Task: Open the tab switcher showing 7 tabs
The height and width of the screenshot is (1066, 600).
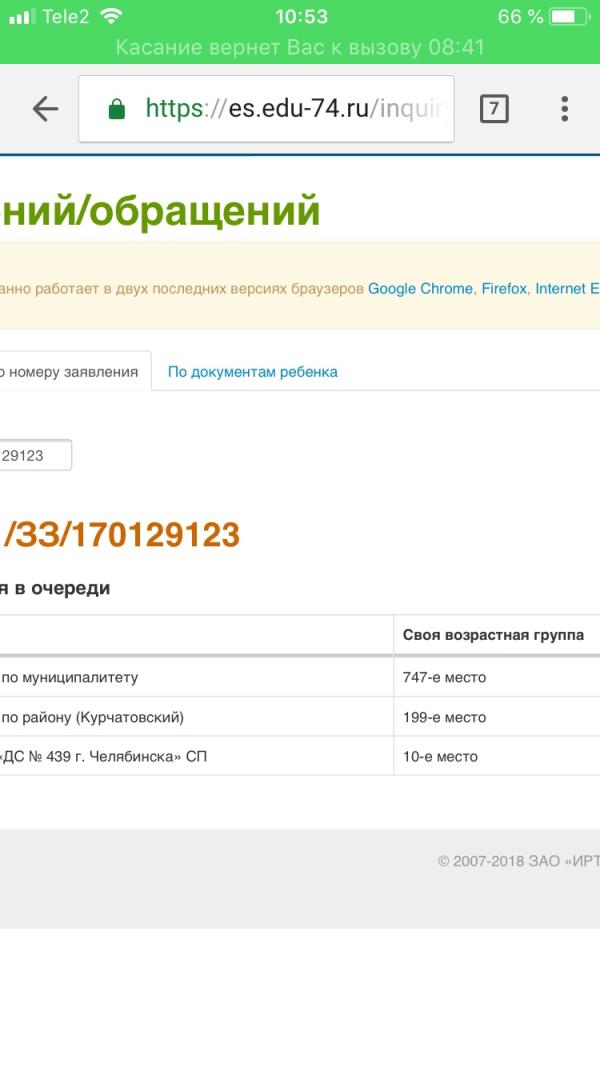Action: tap(494, 109)
